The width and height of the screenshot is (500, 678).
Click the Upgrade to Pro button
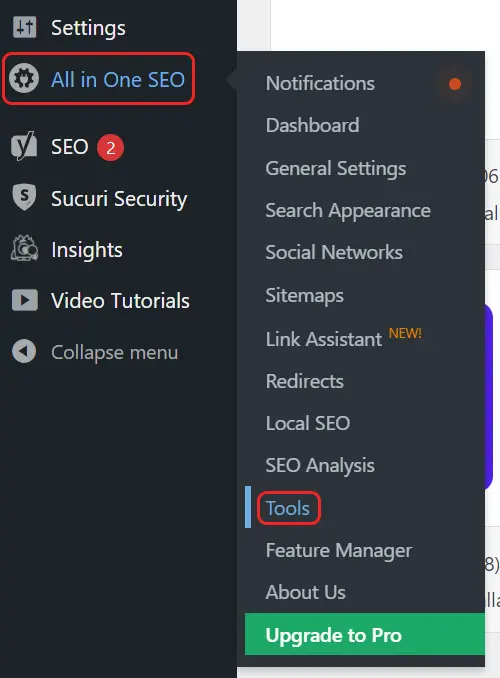(x=365, y=634)
